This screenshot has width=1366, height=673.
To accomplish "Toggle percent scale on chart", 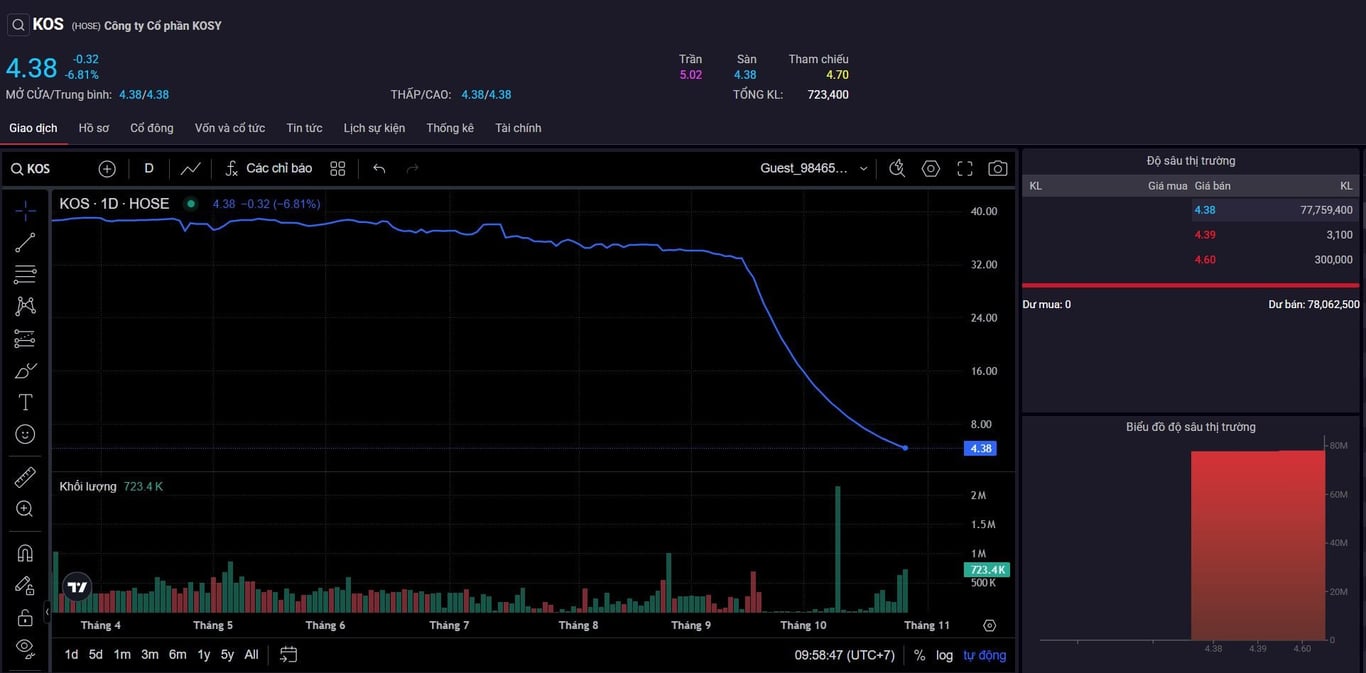I will [x=920, y=655].
